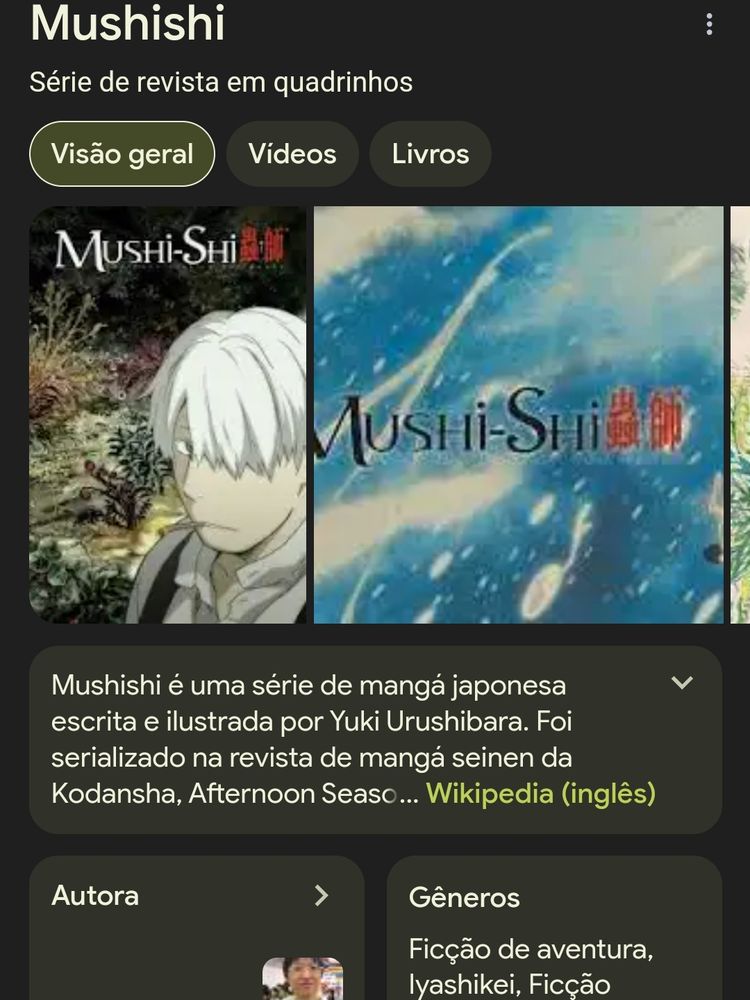Expand the Mushishi description with chevron
This screenshot has height=1000, width=750.
(682, 682)
